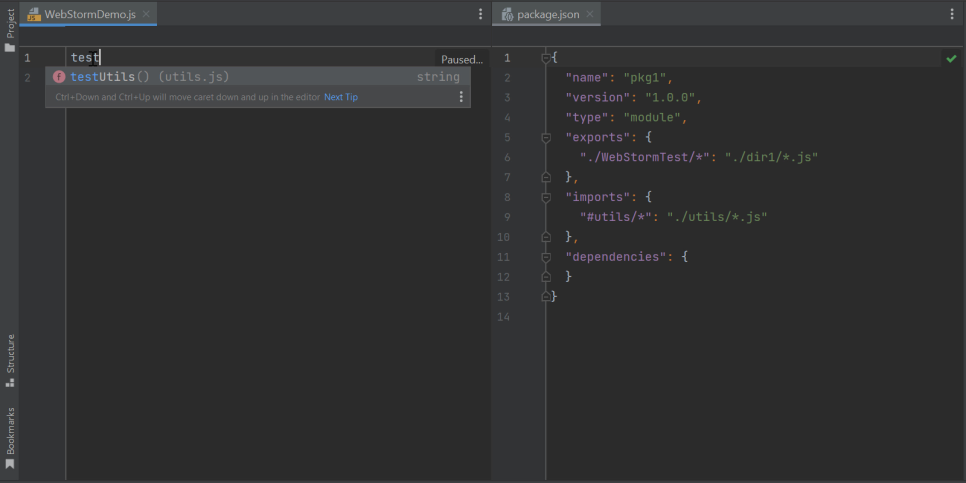Click the string return type label

tap(438, 77)
